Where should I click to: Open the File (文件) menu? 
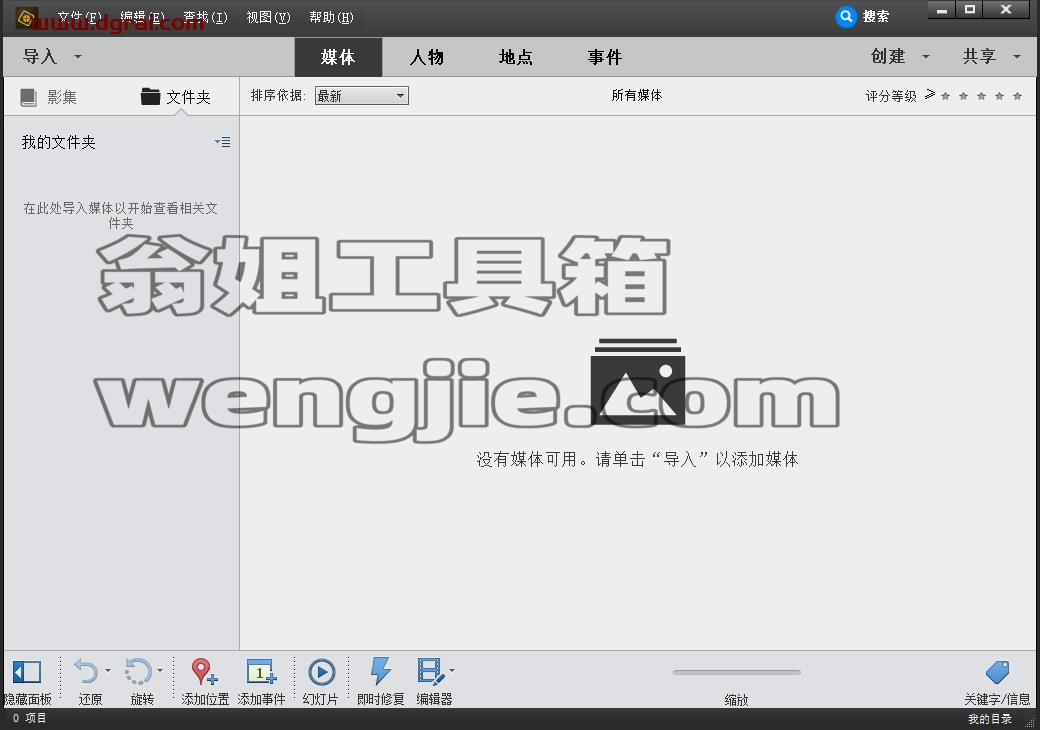(x=80, y=17)
